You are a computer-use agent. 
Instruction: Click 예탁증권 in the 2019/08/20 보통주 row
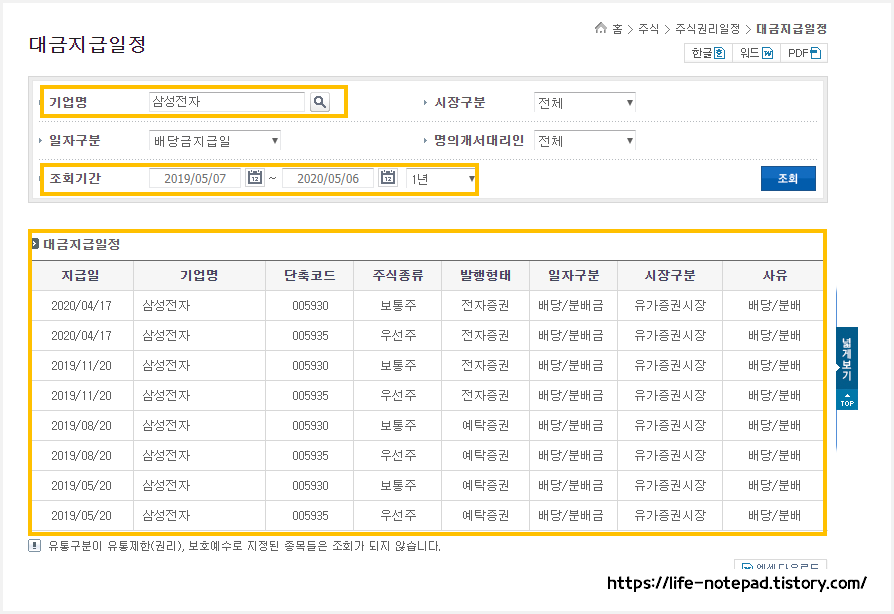[x=485, y=426]
